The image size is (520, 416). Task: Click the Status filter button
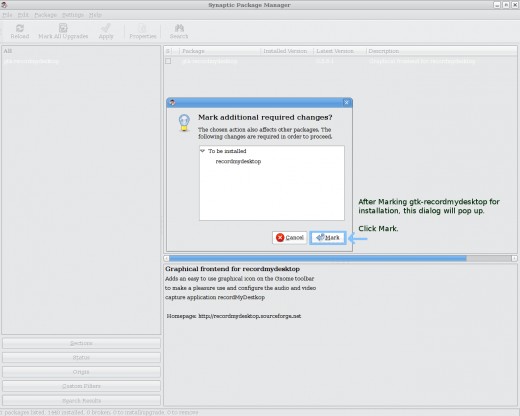point(81,357)
